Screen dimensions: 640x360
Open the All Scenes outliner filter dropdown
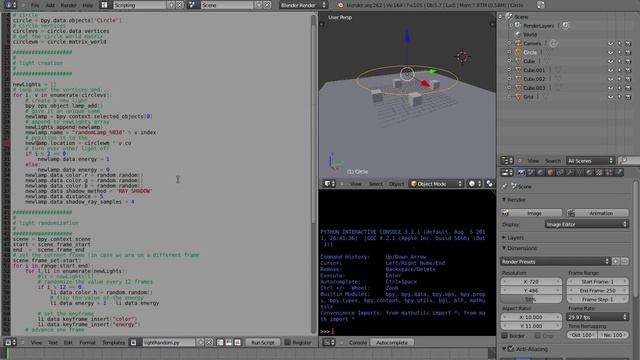pos(590,161)
